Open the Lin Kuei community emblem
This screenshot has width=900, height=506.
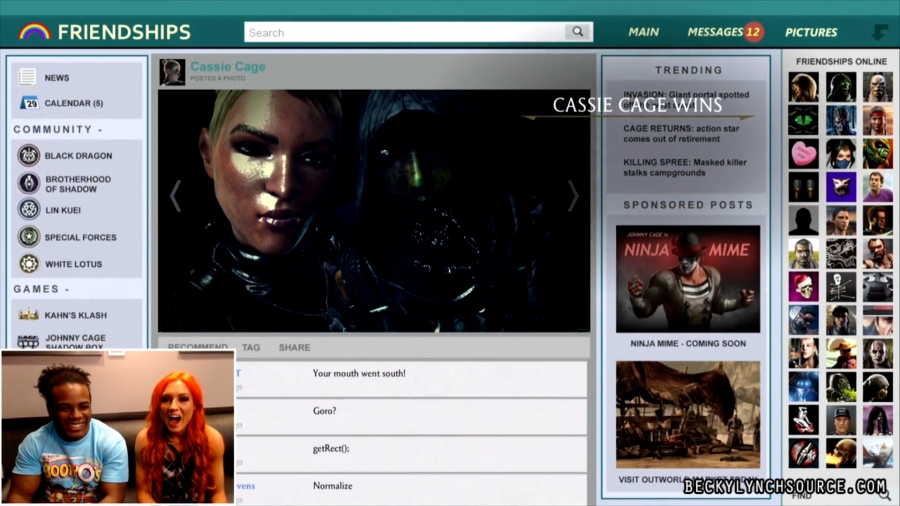pos(29,210)
